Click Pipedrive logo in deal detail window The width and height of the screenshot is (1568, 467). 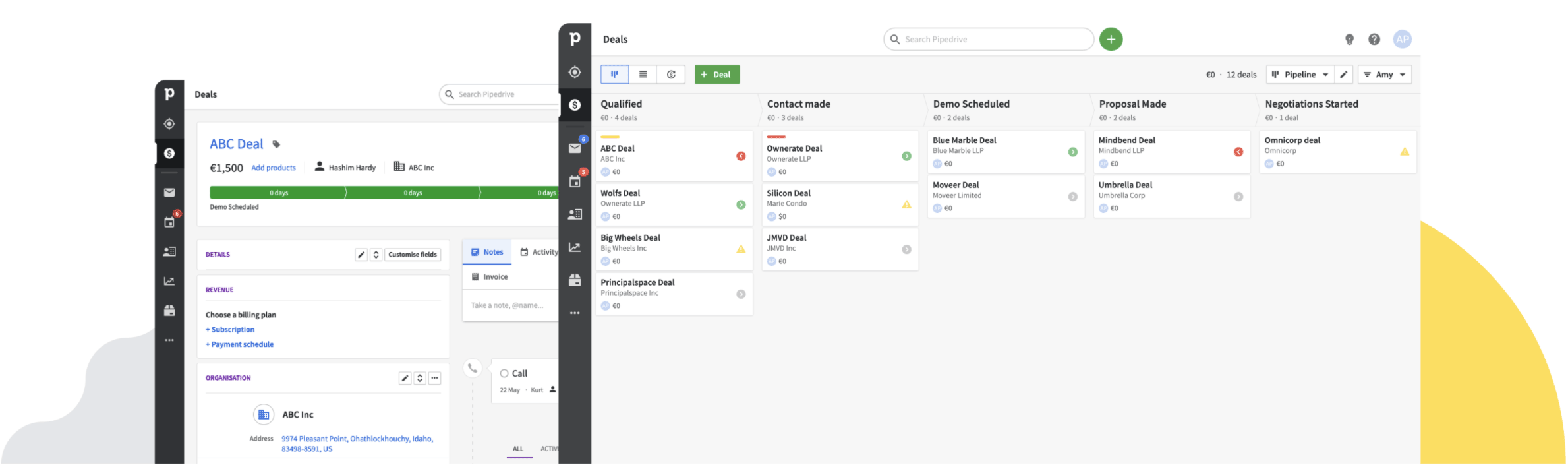pos(169,94)
